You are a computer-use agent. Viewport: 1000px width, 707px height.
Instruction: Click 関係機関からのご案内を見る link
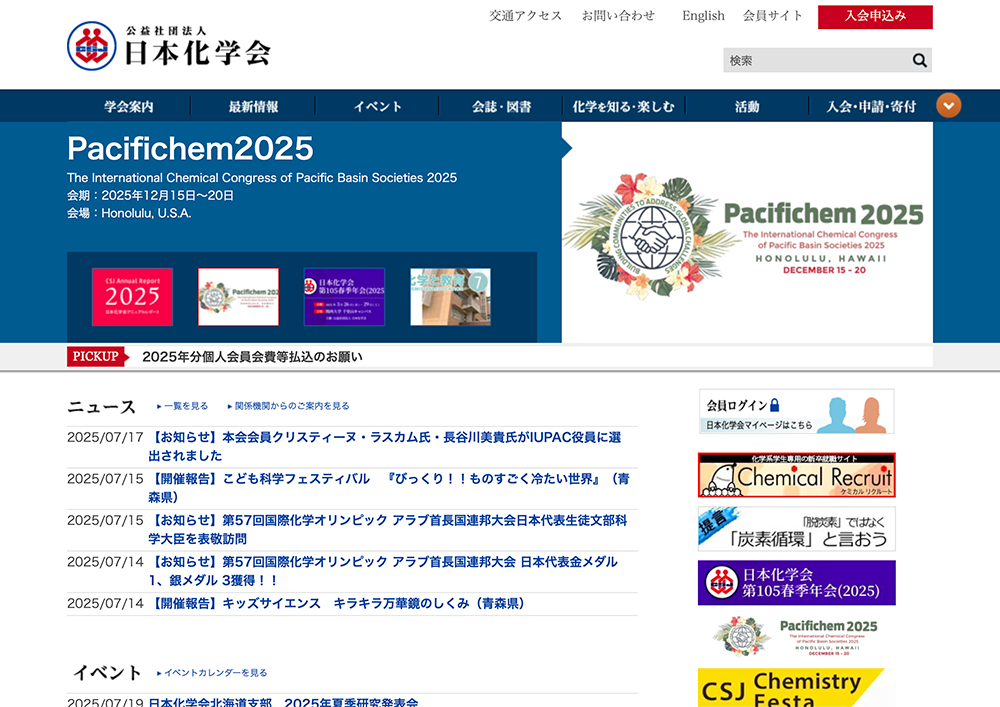[288, 406]
